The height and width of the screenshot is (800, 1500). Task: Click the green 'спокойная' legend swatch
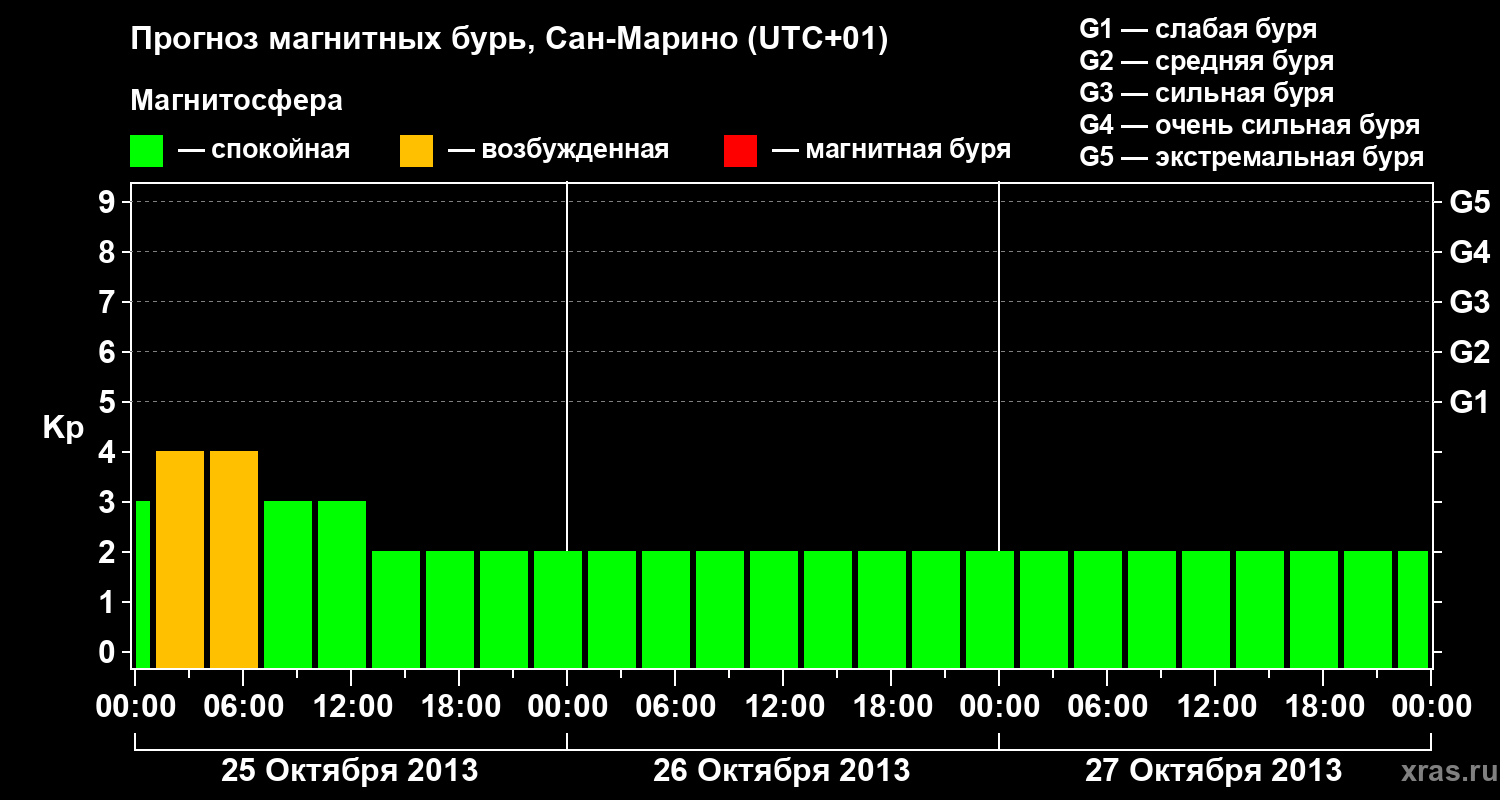147,151
